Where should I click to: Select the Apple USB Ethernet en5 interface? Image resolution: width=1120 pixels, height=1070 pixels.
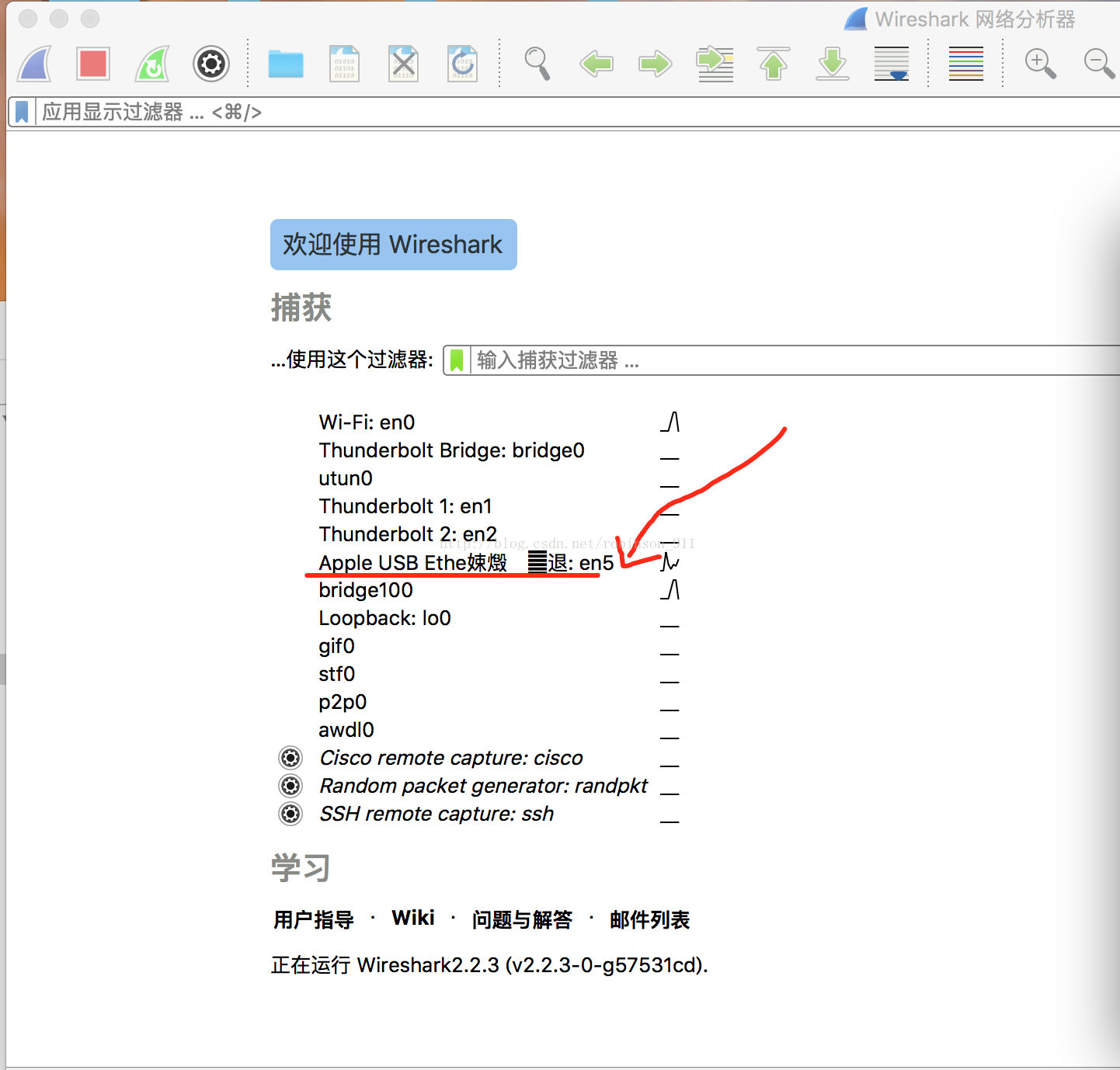(467, 562)
